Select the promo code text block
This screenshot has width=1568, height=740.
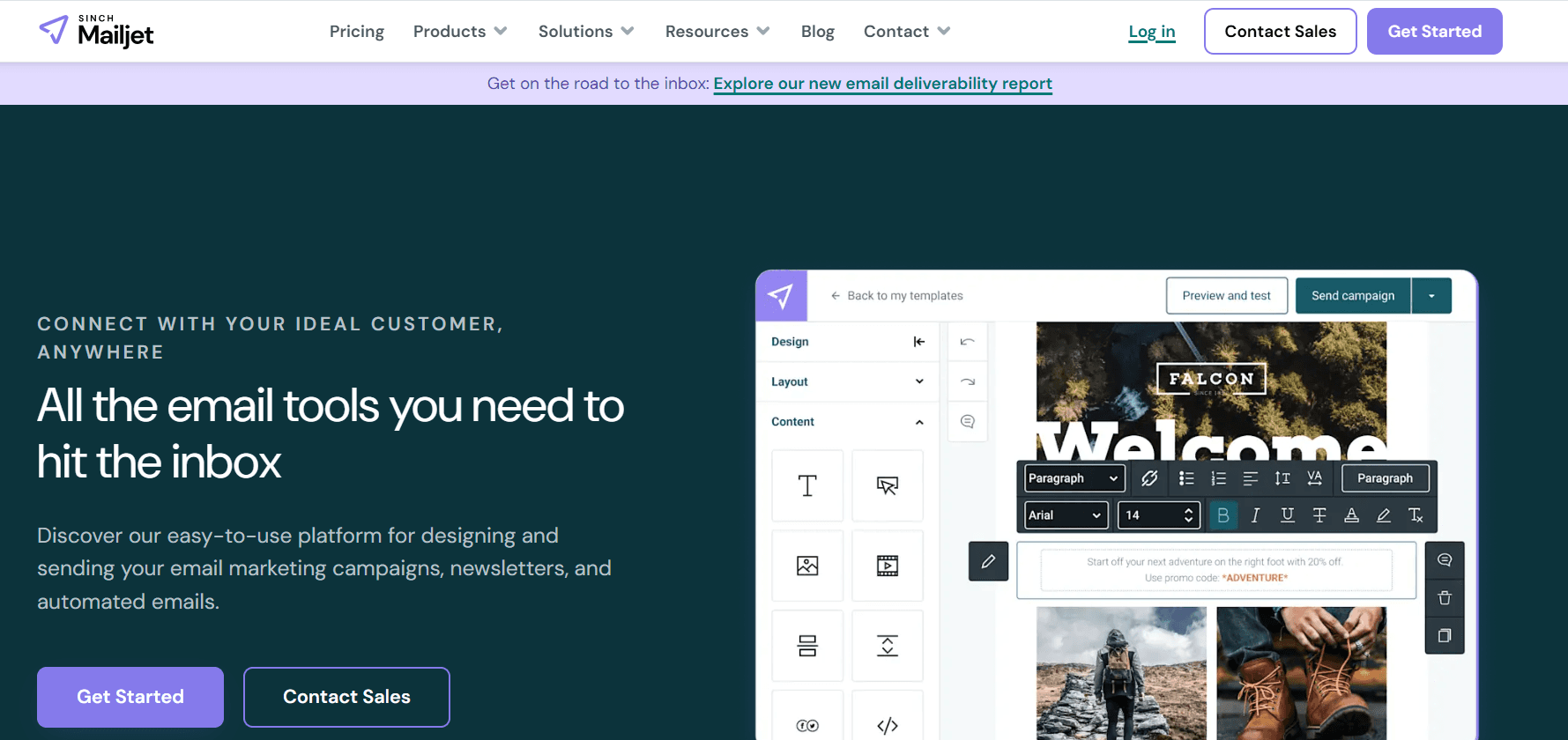(x=1216, y=570)
